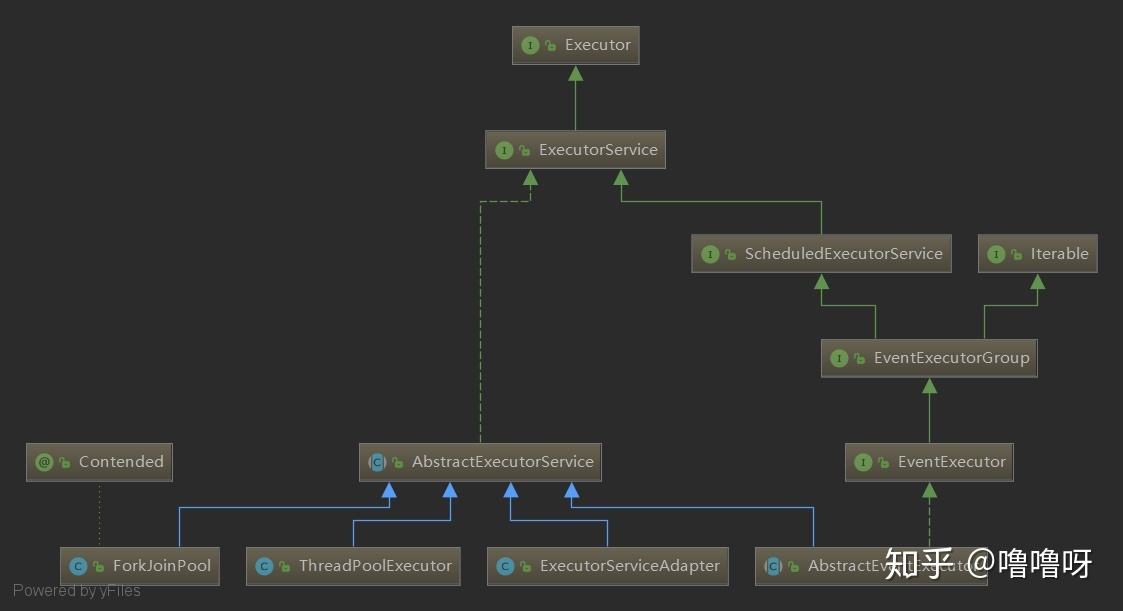
Task: Click the EventExecutor text label
Action: click(952, 461)
